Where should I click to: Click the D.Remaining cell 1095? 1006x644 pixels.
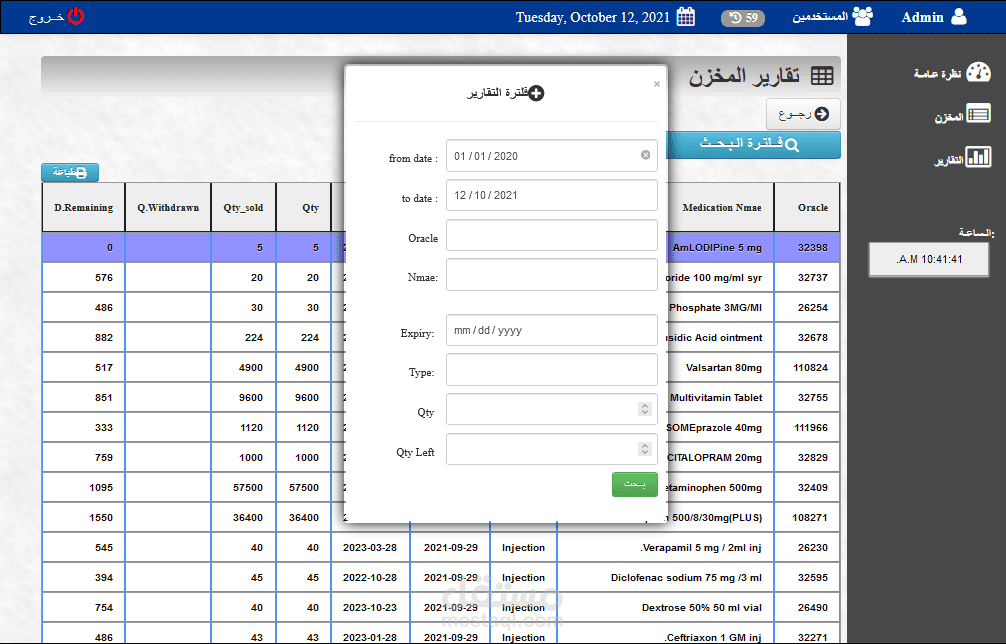click(x=83, y=487)
